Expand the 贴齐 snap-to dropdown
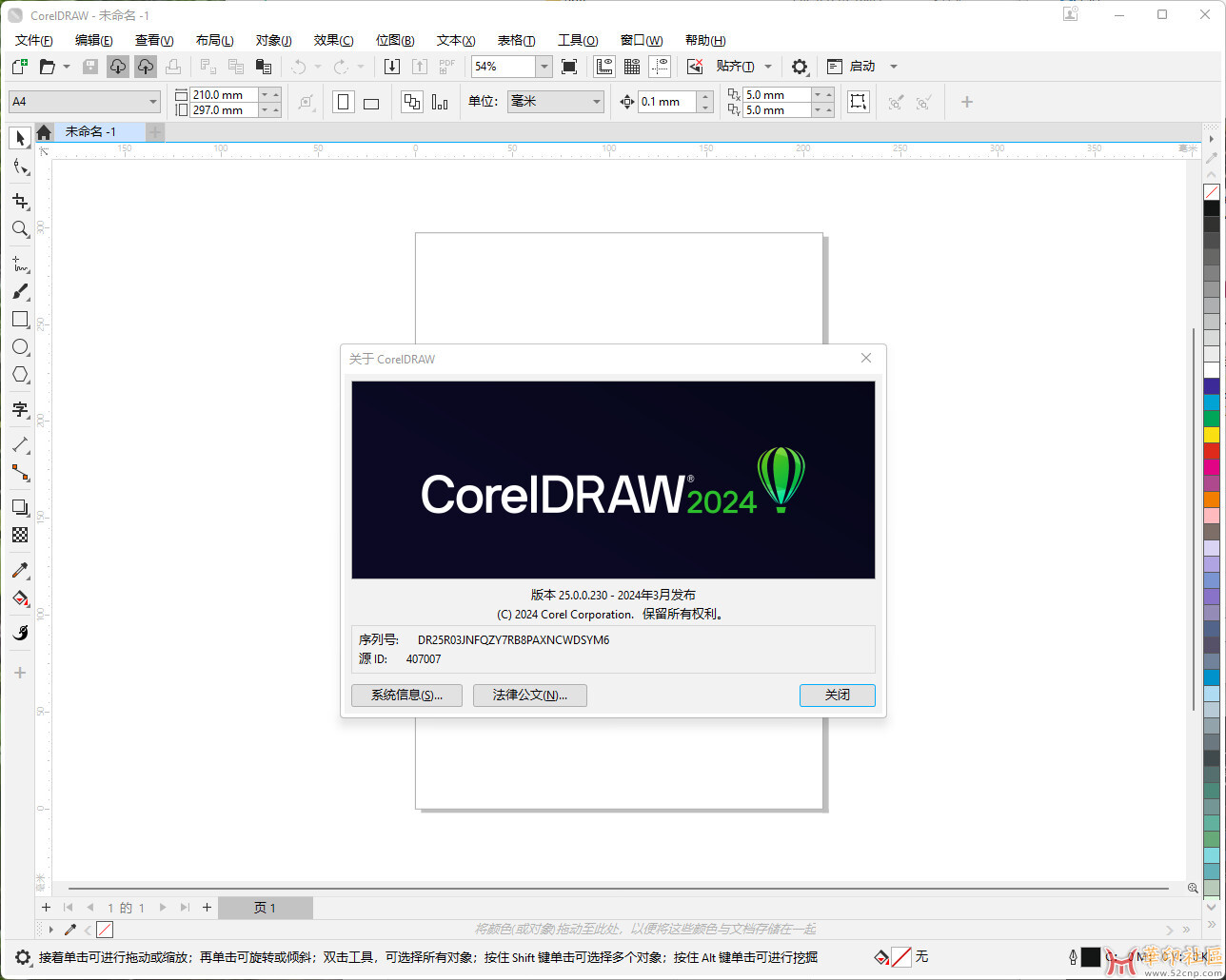 click(x=767, y=67)
